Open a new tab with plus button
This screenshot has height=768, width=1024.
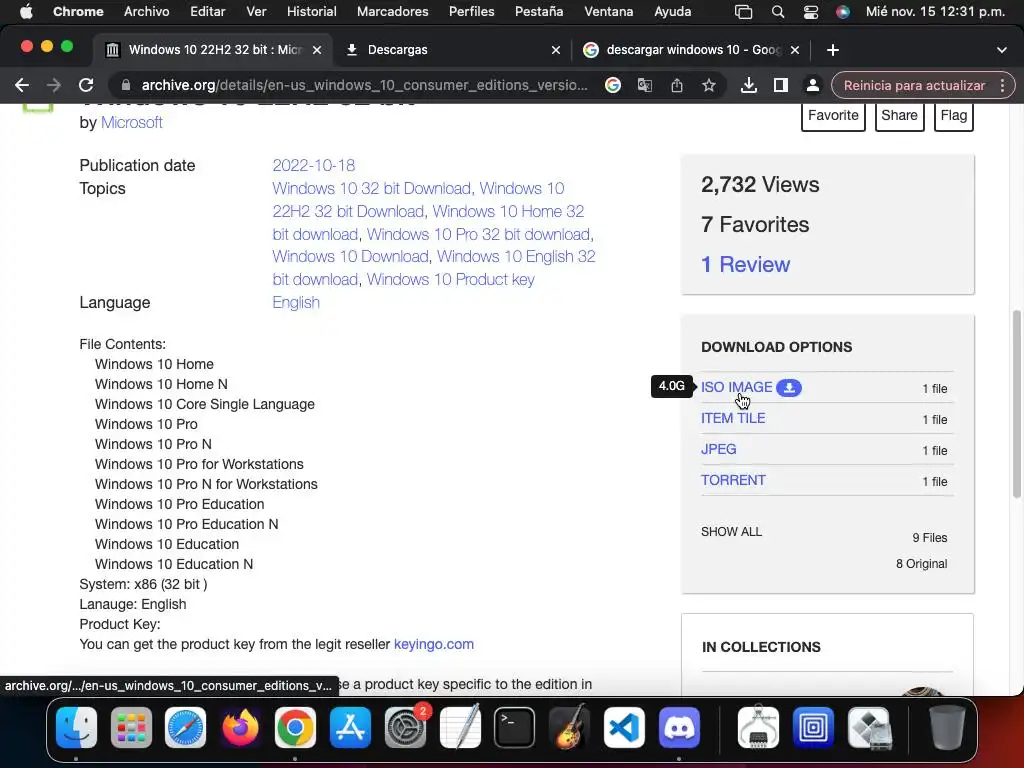coord(833,50)
